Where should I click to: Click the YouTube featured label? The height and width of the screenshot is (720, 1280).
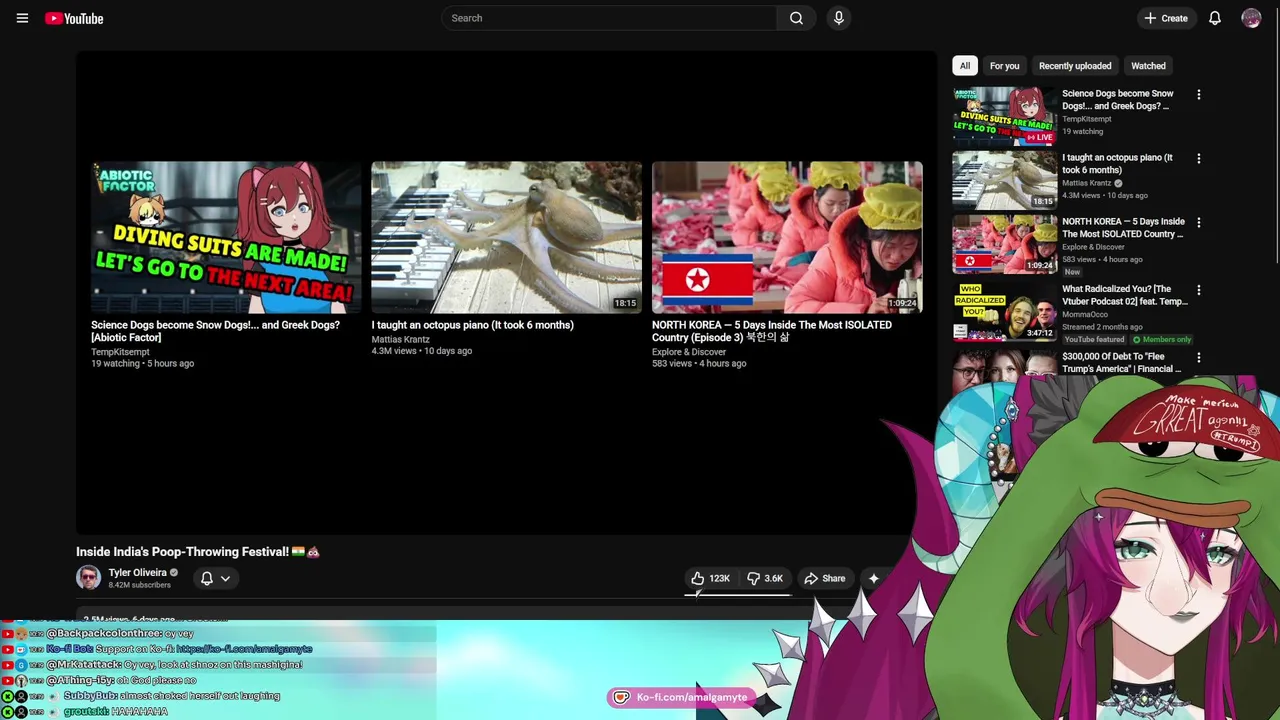1093,339
